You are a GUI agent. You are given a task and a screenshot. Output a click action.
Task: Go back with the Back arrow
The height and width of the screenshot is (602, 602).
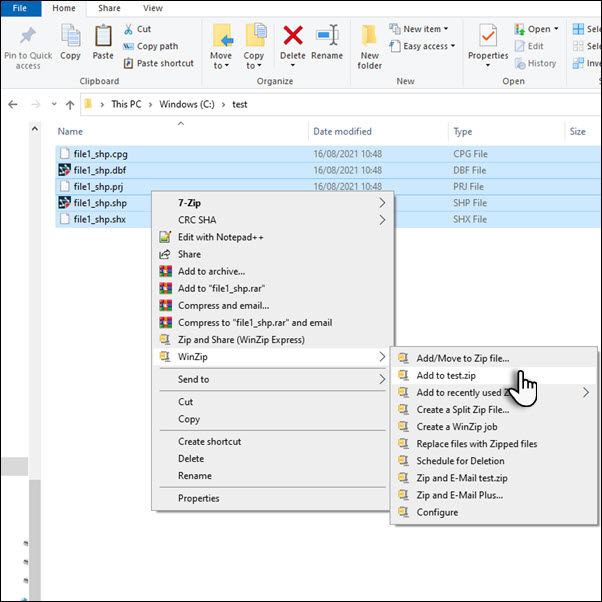(x=13, y=104)
